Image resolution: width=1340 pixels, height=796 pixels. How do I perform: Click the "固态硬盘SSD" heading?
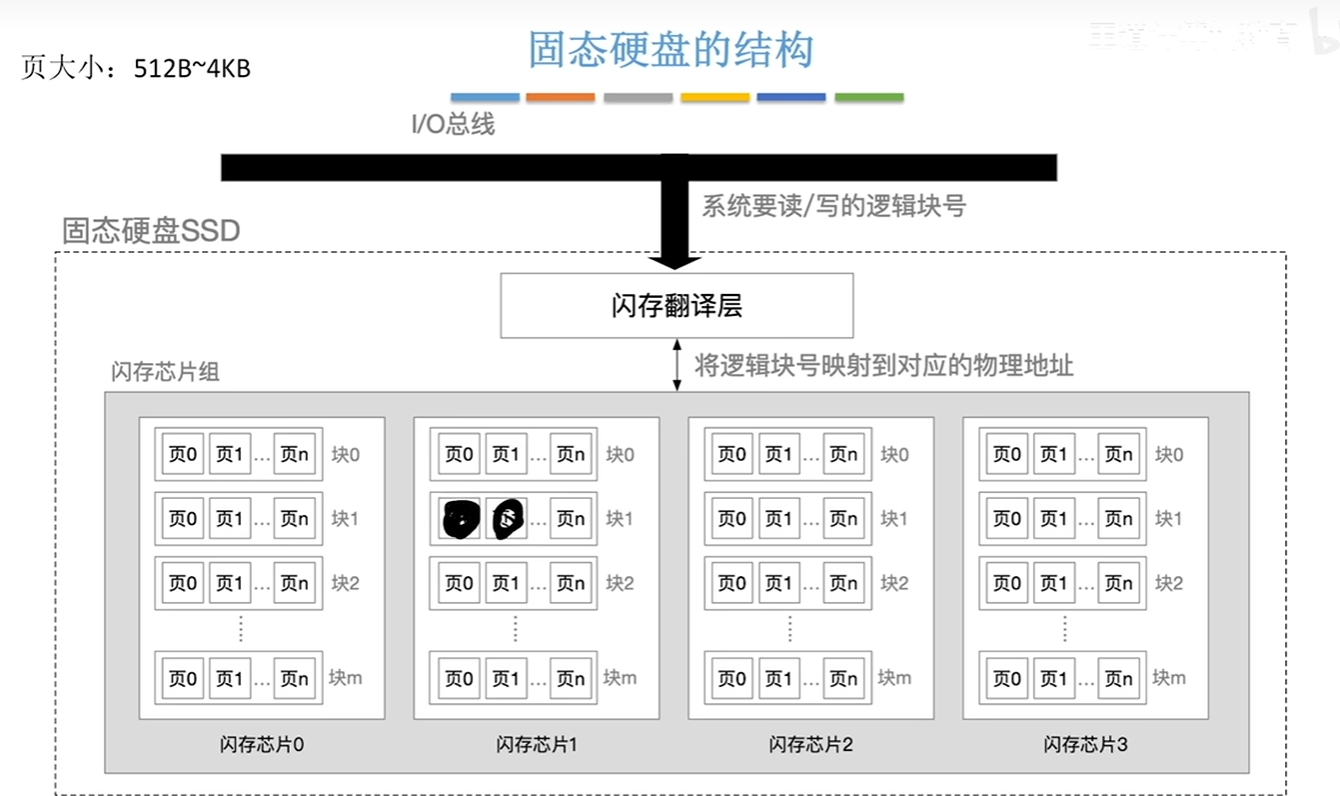pos(151,231)
